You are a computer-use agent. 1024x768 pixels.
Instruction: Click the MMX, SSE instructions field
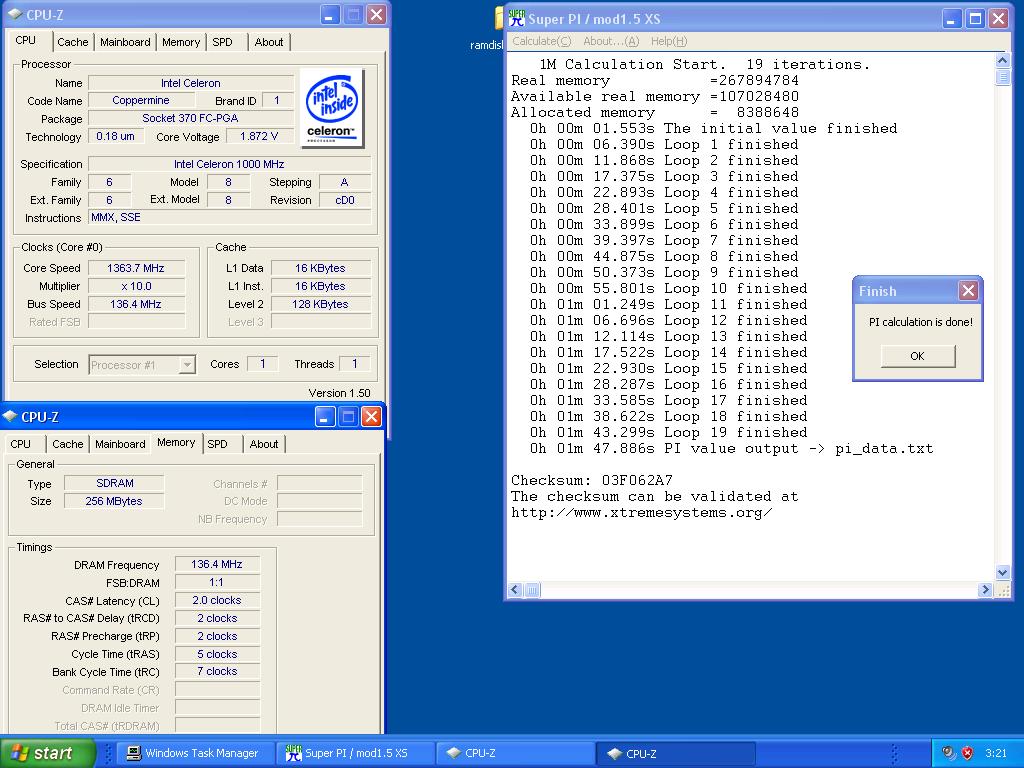pos(230,217)
